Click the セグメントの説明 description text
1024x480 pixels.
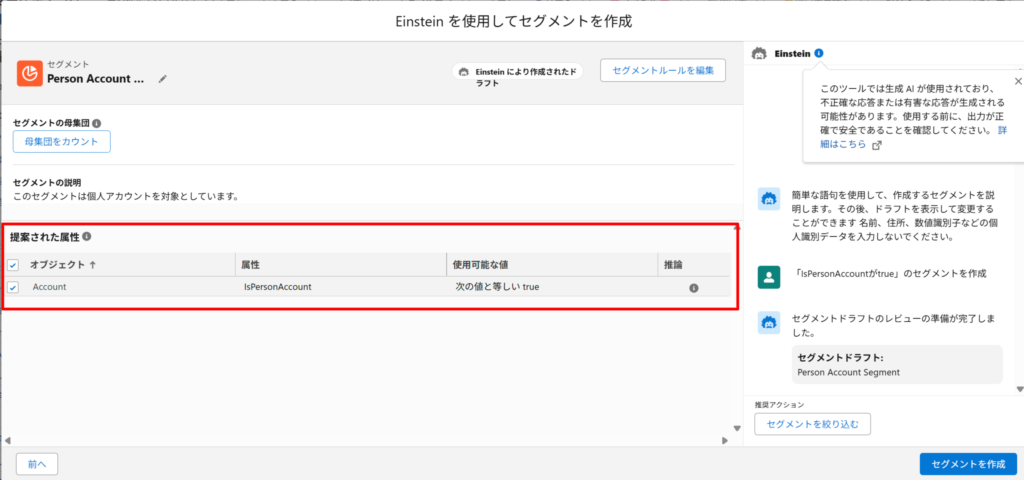click(x=125, y=195)
